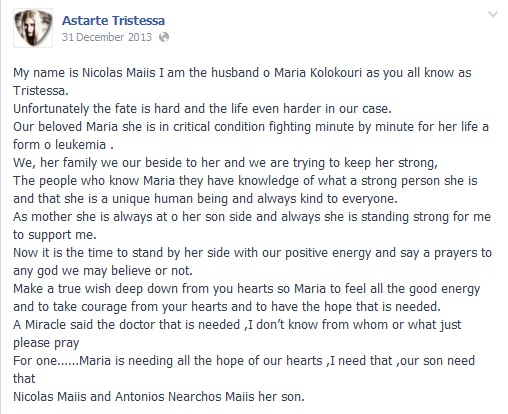The height and width of the screenshot is (414, 508).
Task: Click the word 'Tristessa.' in the post body
Action: click(41, 91)
